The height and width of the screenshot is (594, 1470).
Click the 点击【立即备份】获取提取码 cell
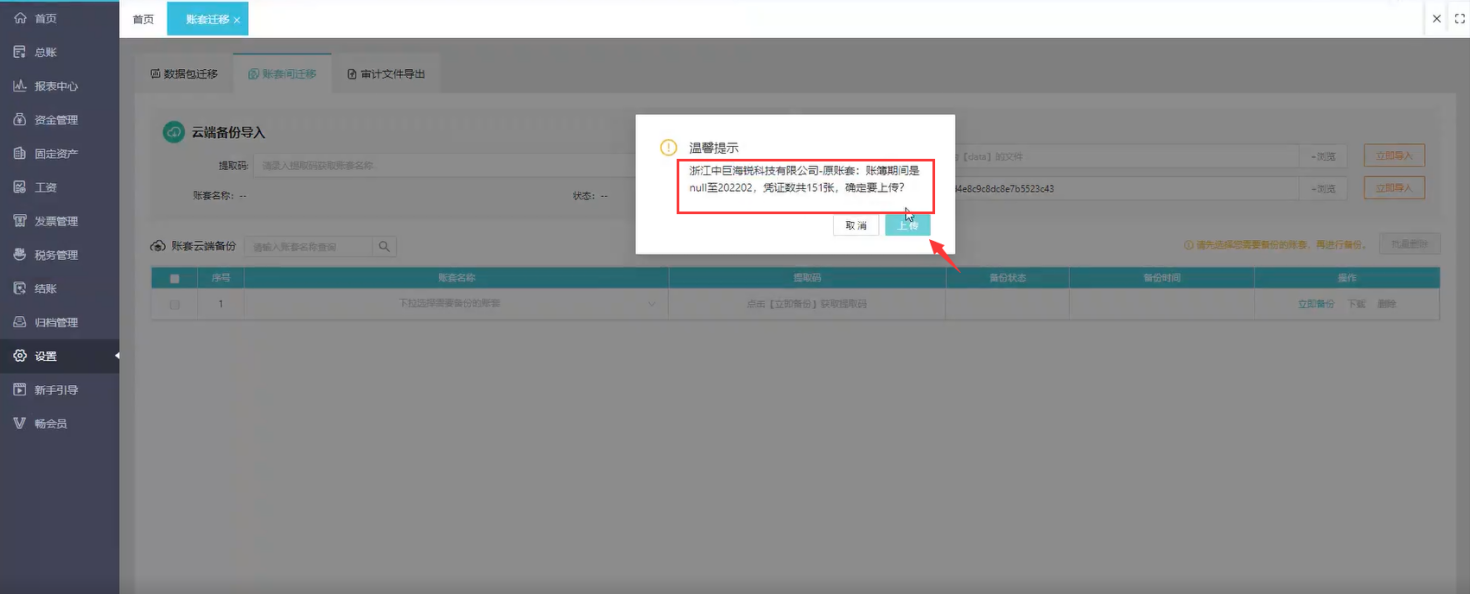point(807,304)
